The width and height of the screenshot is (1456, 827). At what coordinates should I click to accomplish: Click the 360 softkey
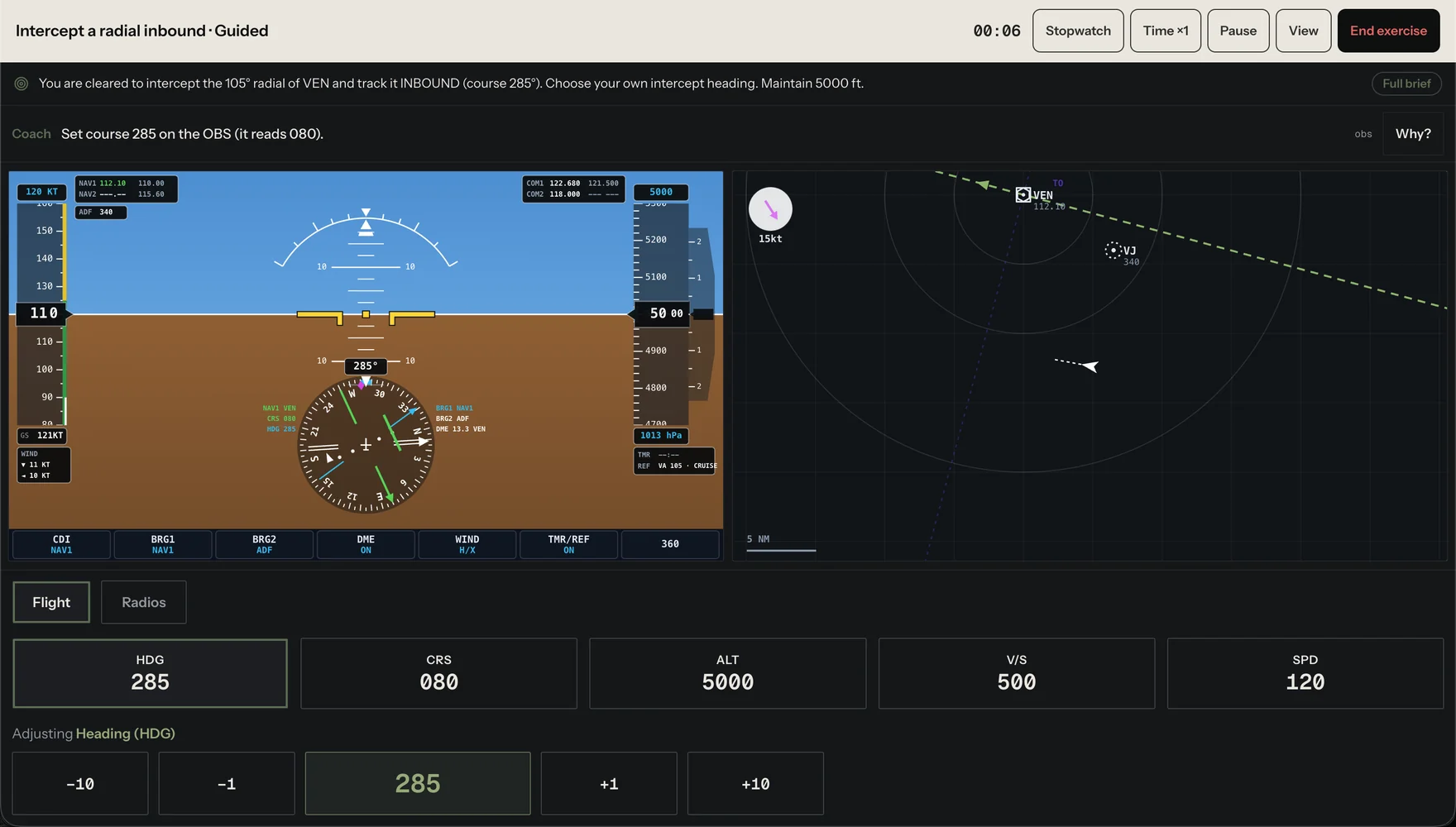coord(670,544)
